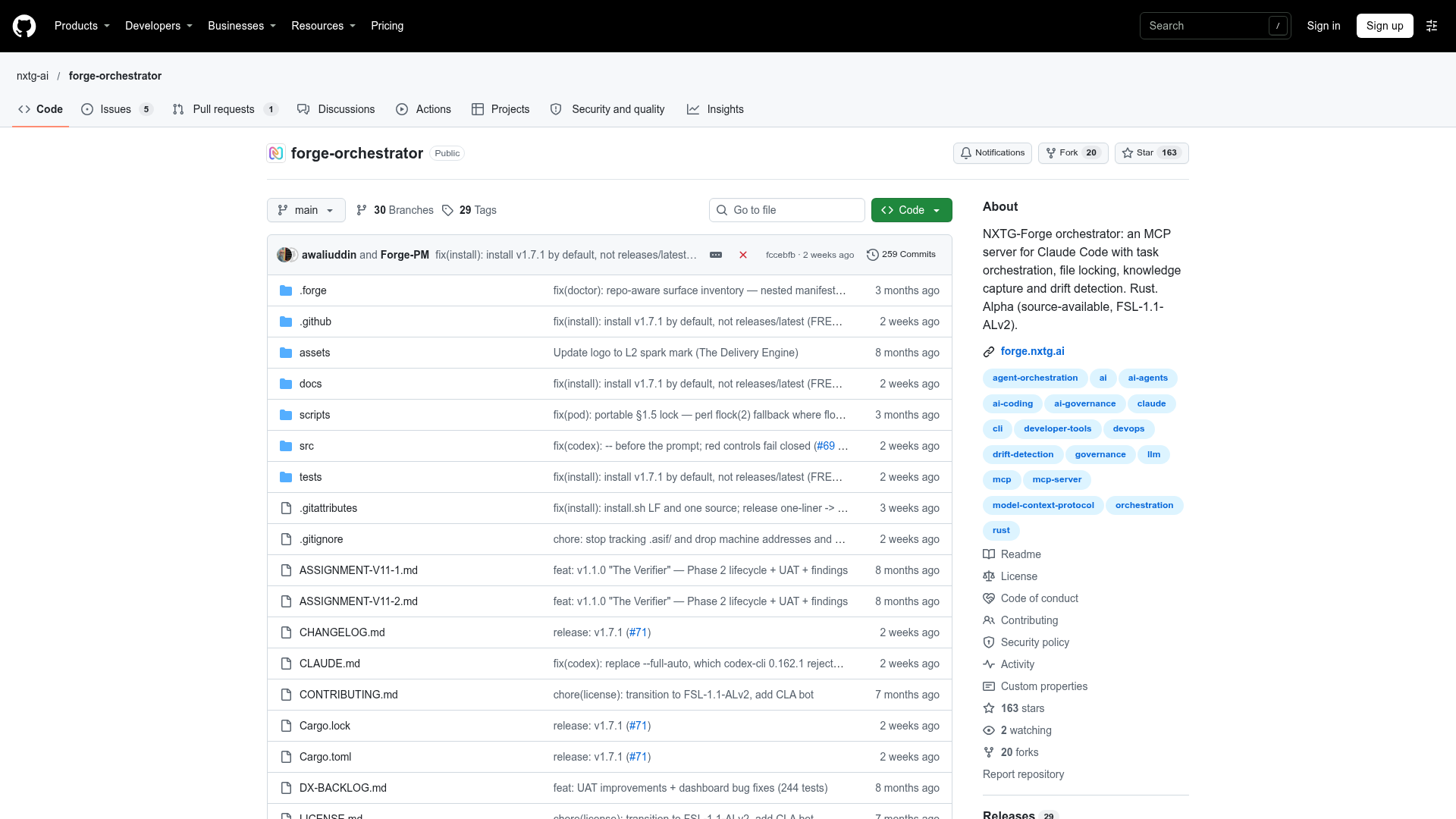Click the License scale icon

pyautogui.click(x=989, y=576)
